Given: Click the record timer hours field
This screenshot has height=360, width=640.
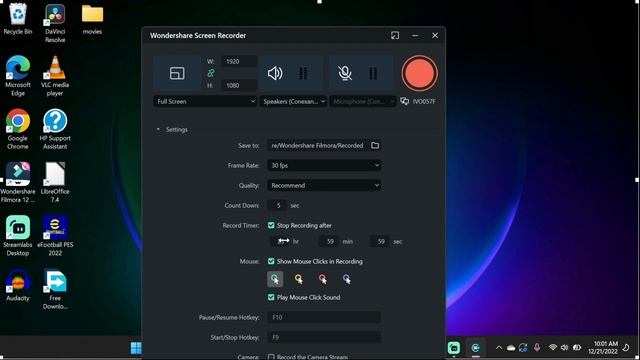Looking at the screenshot, I should pos(280,241).
